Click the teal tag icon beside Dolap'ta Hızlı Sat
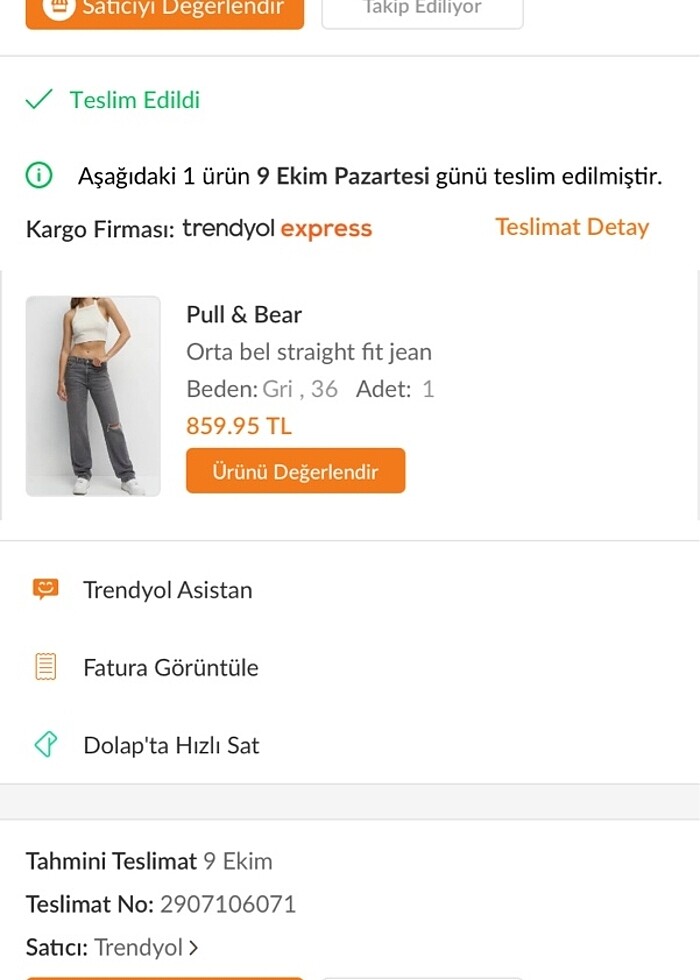Viewport: 700px width, 980px height. (x=45, y=745)
